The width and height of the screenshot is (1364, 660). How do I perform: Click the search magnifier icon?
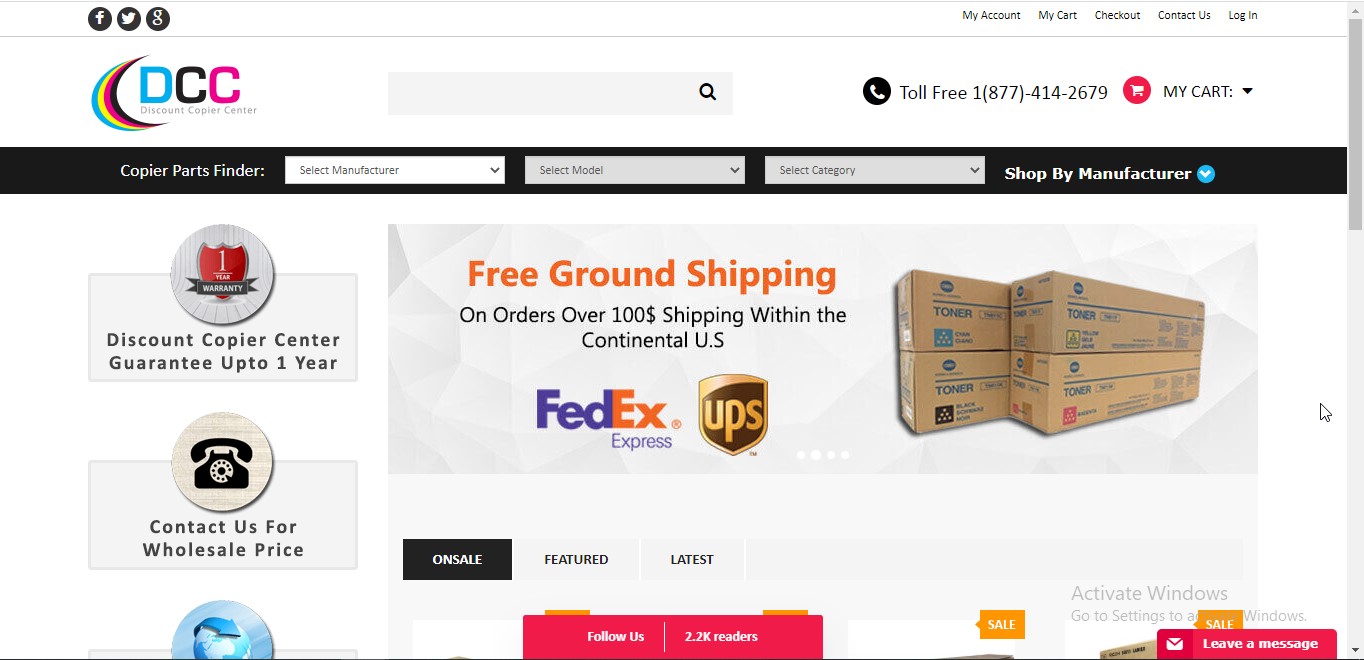click(x=708, y=92)
